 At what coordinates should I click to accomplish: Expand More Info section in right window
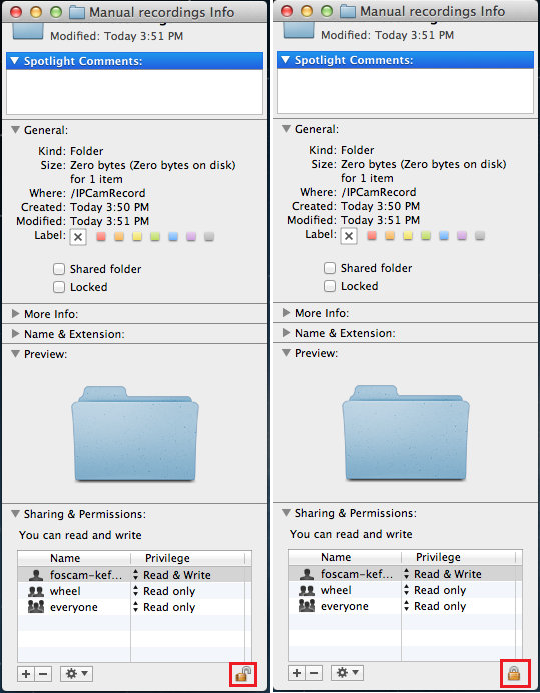[286, 312]
